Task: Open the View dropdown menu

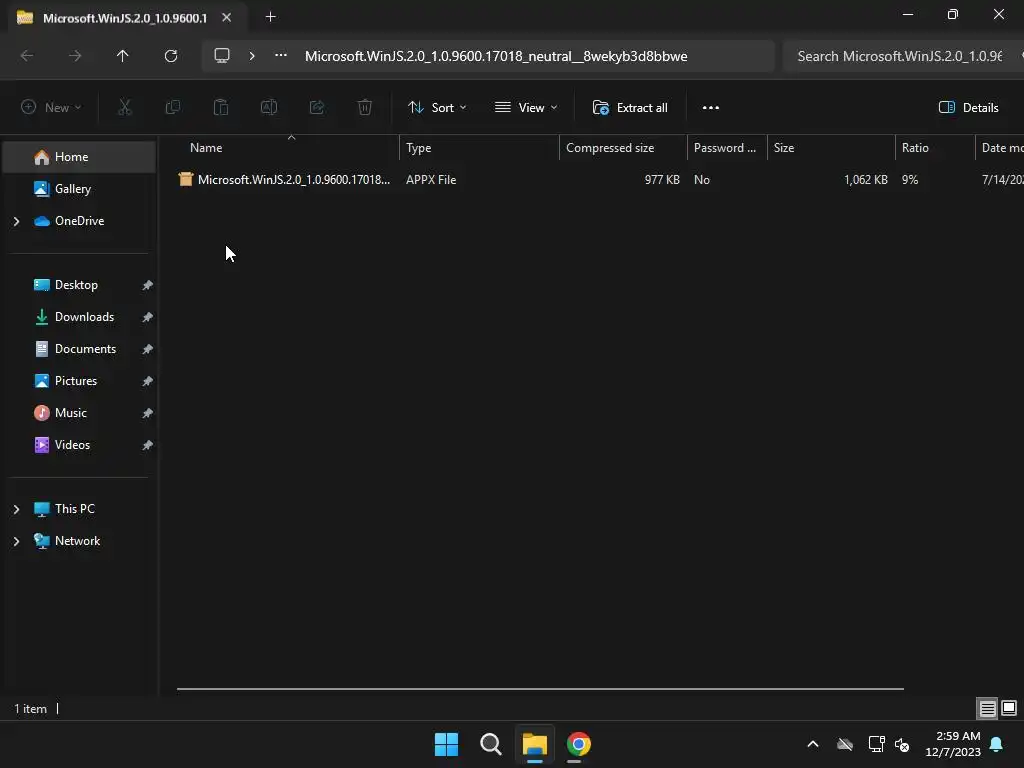Action: (x=526, y=108)
